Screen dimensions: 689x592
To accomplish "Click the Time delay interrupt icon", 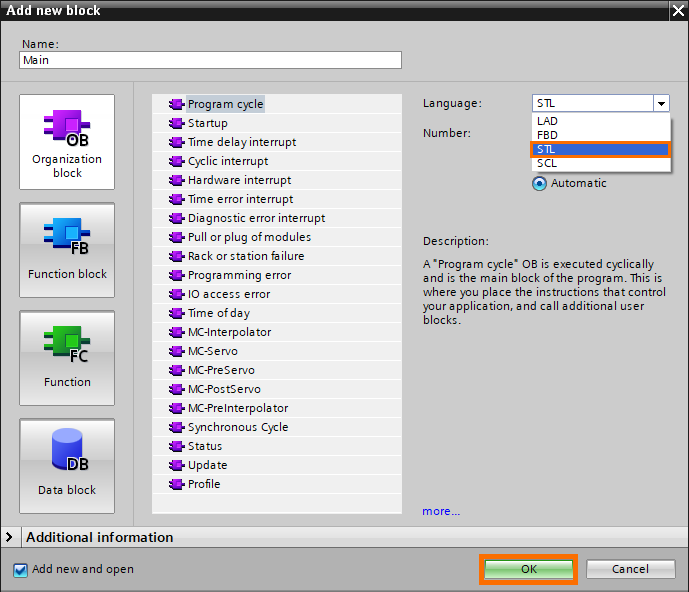I will click(x=177, y=142).
